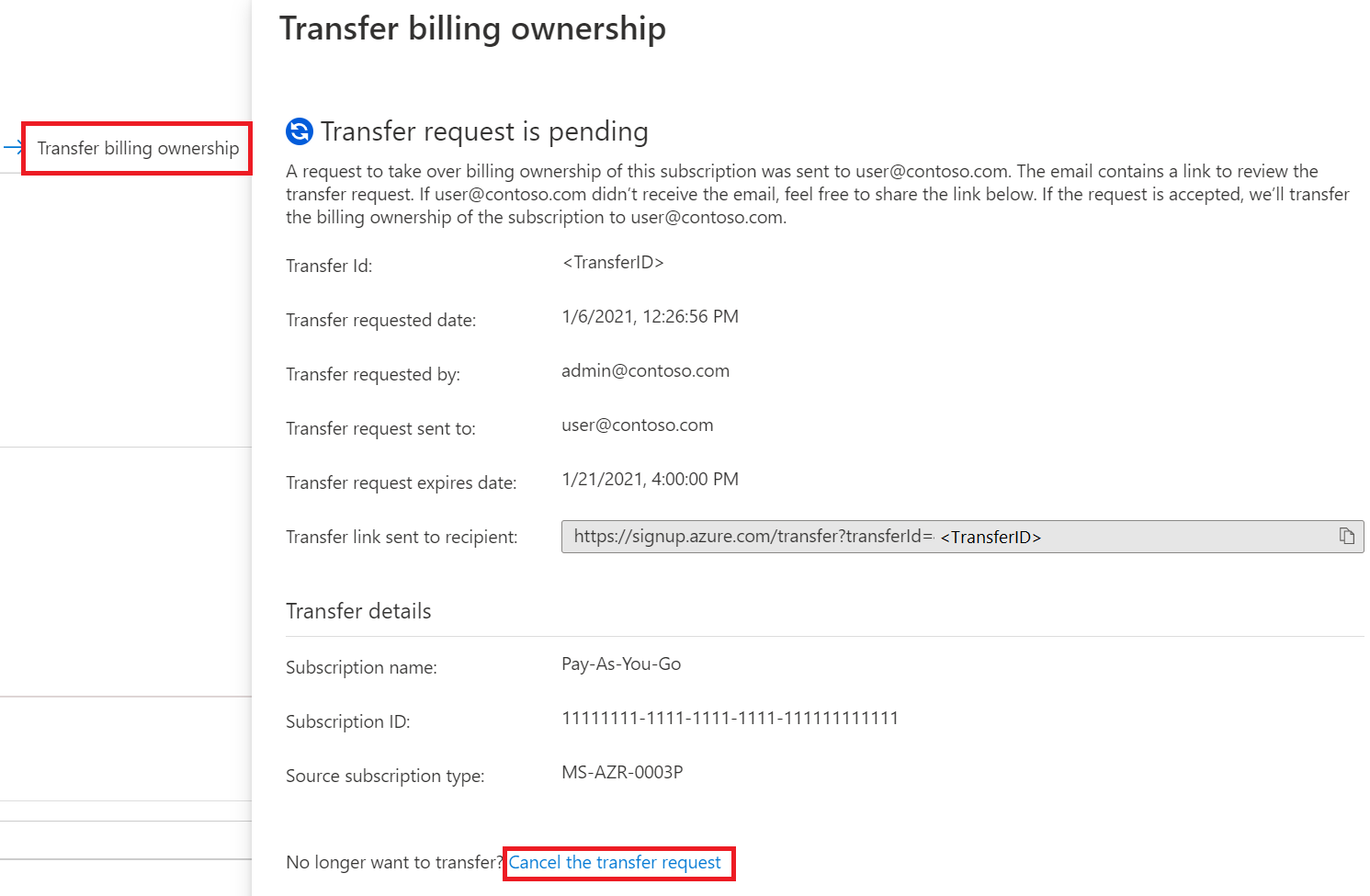Click user@contoso.com beside Transfer request sent to

point(637,425)
